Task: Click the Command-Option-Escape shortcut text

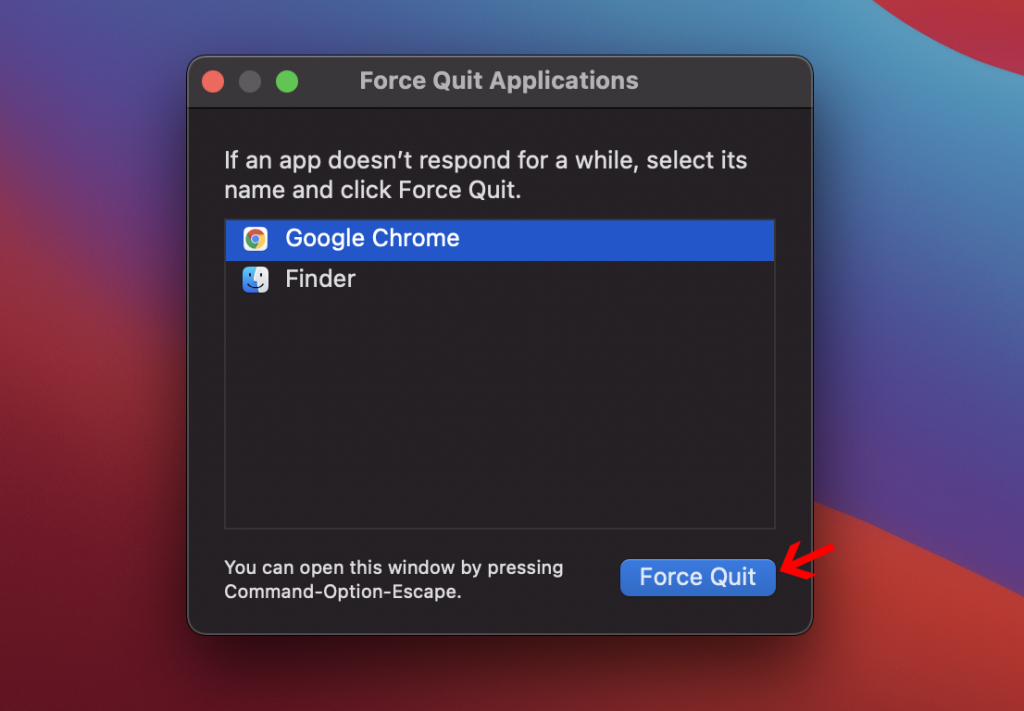Action: pos(343,591)
